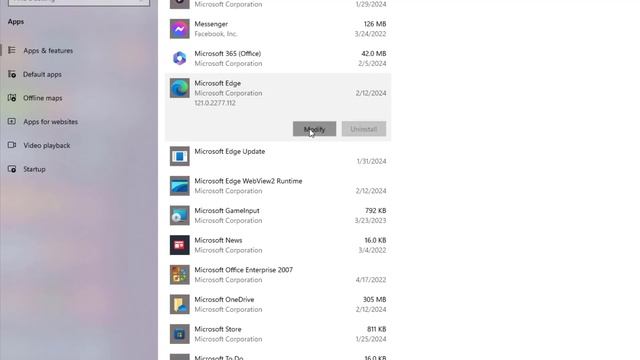Click the Microsoft GameInput icon

click(180, 216)
